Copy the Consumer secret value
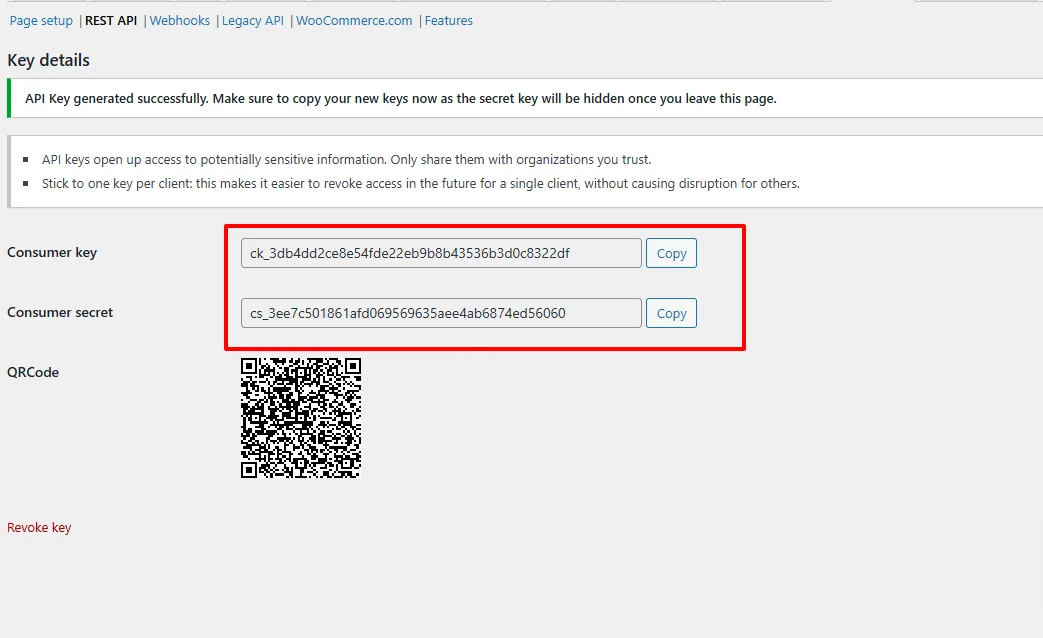1043x638 pixels. (671, 313)
